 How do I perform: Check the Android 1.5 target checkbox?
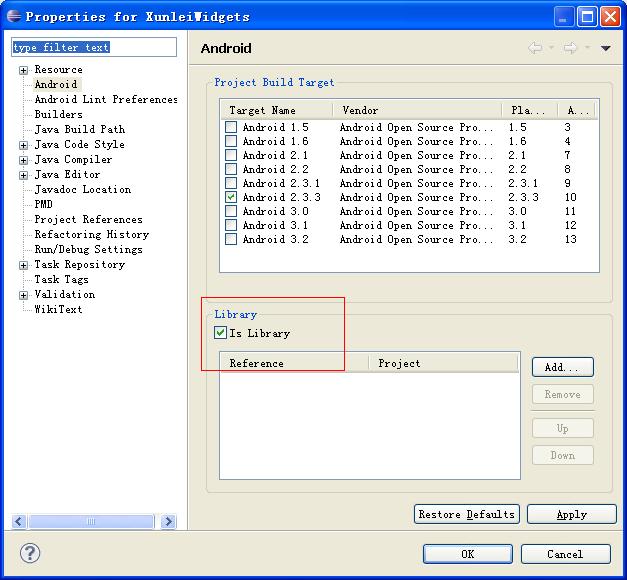click(231, 127)
